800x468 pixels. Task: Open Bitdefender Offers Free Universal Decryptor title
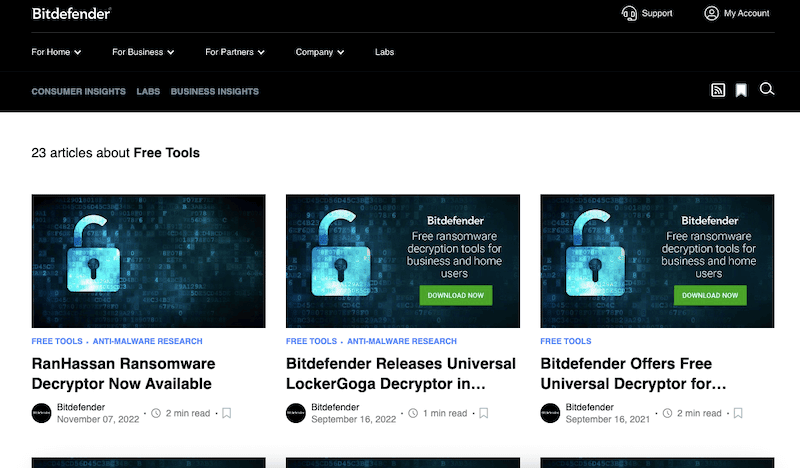(633, 374)
